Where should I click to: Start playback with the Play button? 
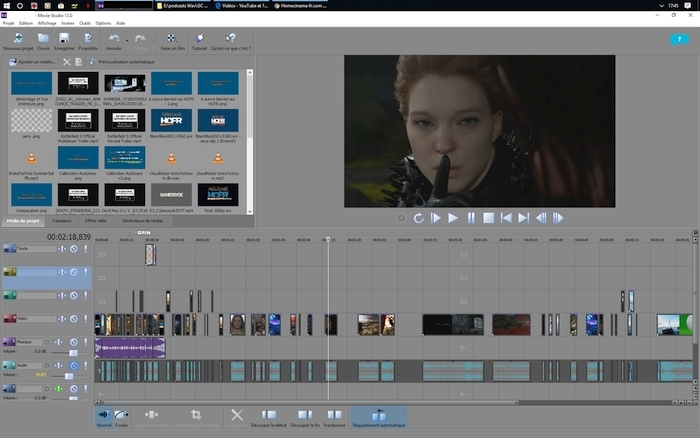point(453,218)
